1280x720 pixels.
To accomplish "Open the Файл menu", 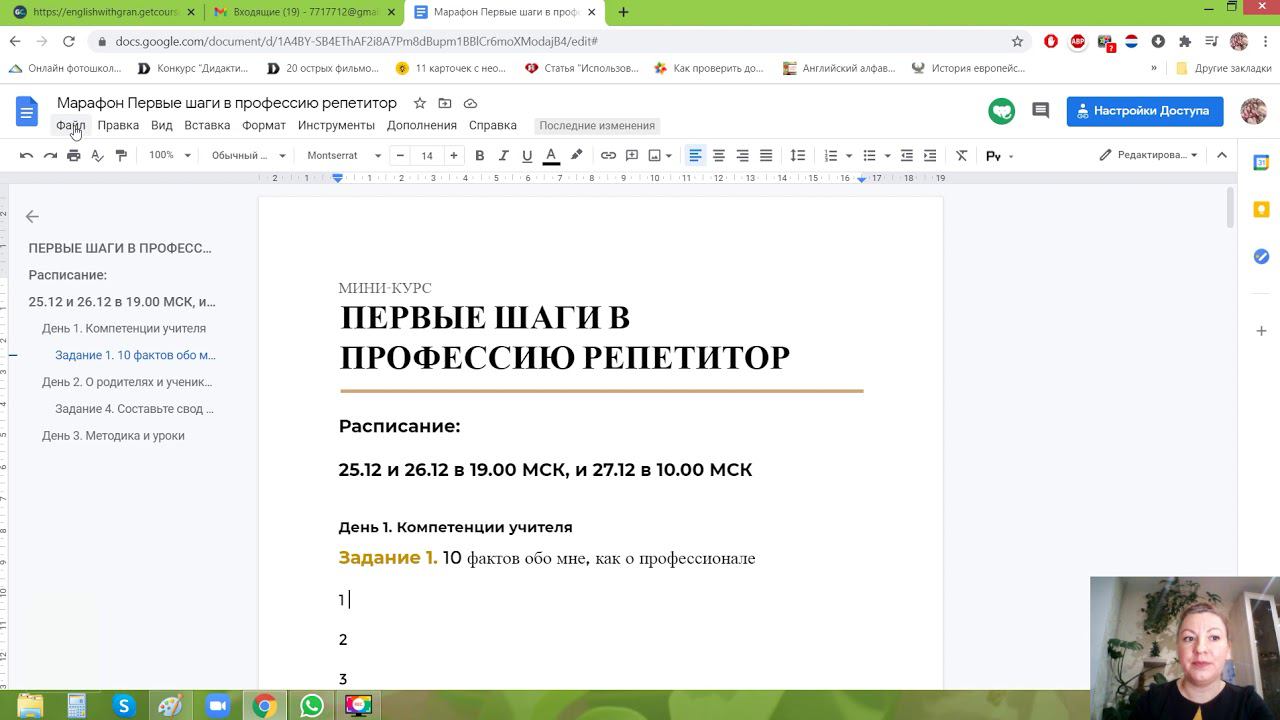I will click(x=70, y=125).
